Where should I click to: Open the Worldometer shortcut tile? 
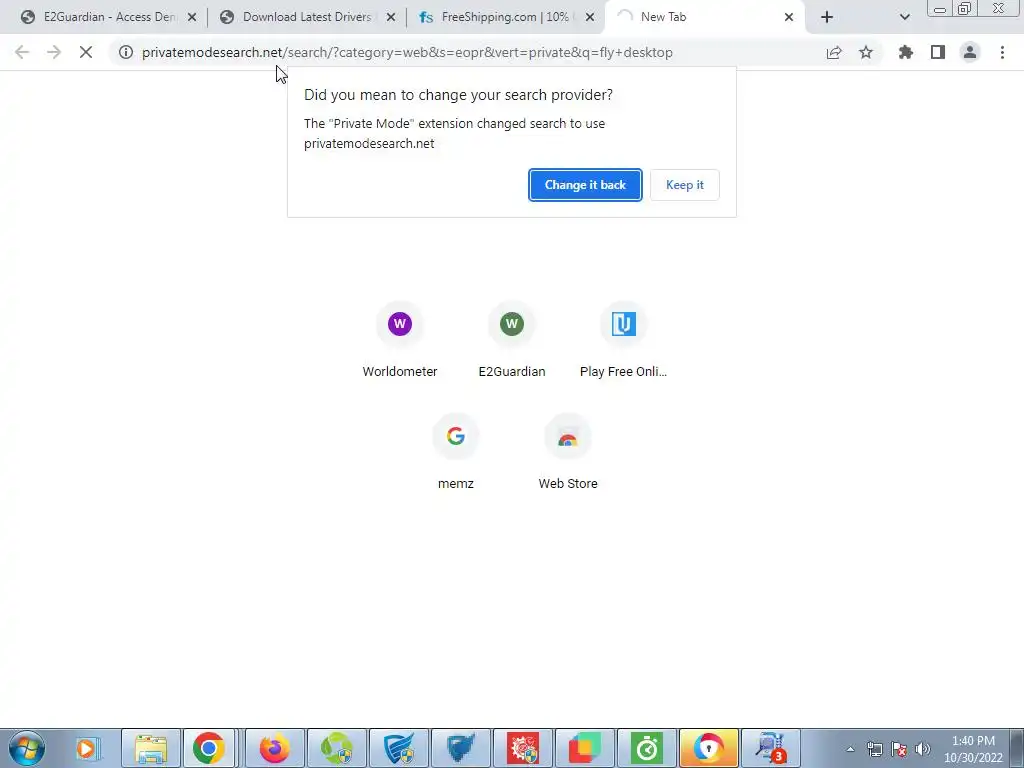tap(400, 340)
